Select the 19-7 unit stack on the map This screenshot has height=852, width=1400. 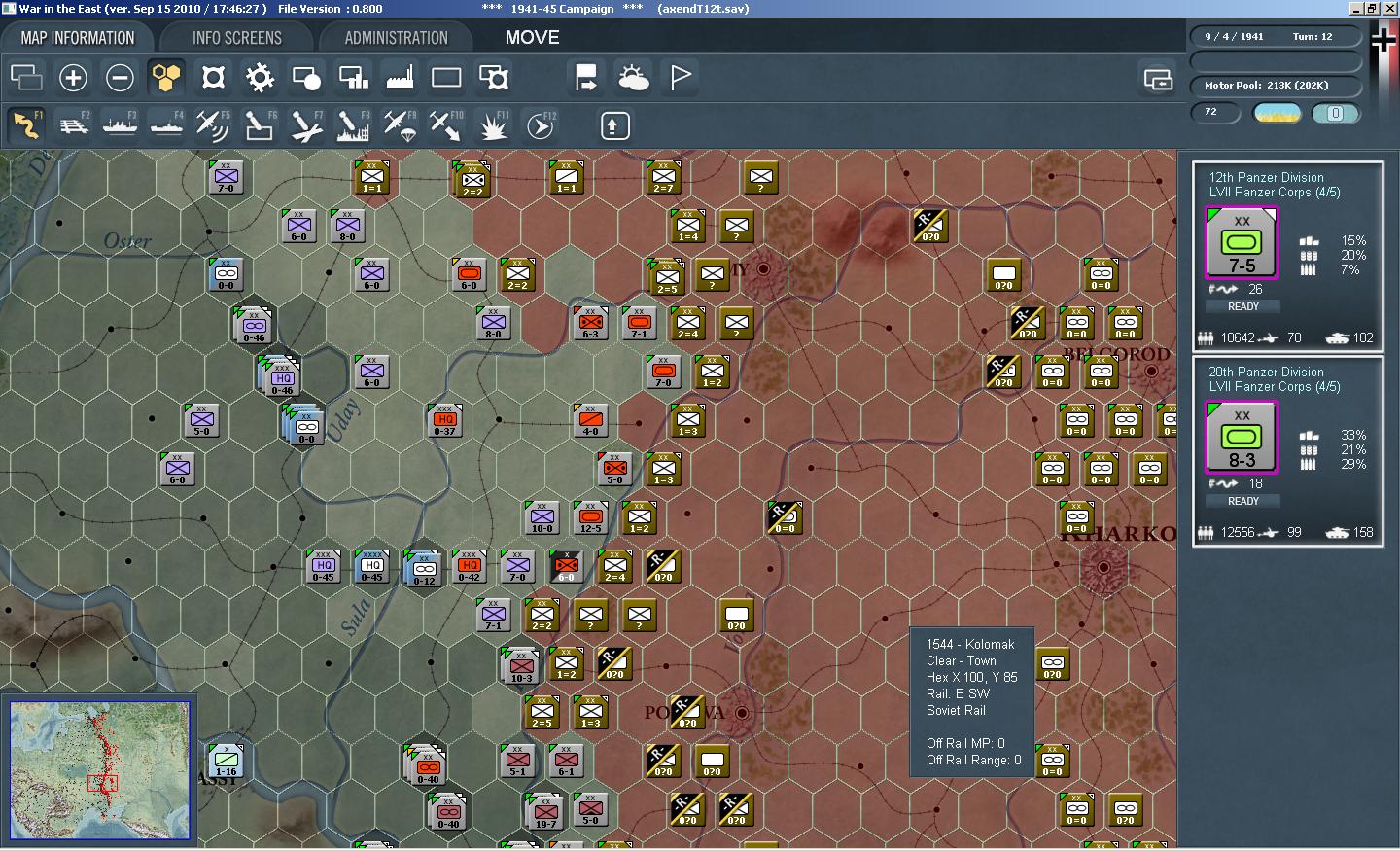[544, 811]
